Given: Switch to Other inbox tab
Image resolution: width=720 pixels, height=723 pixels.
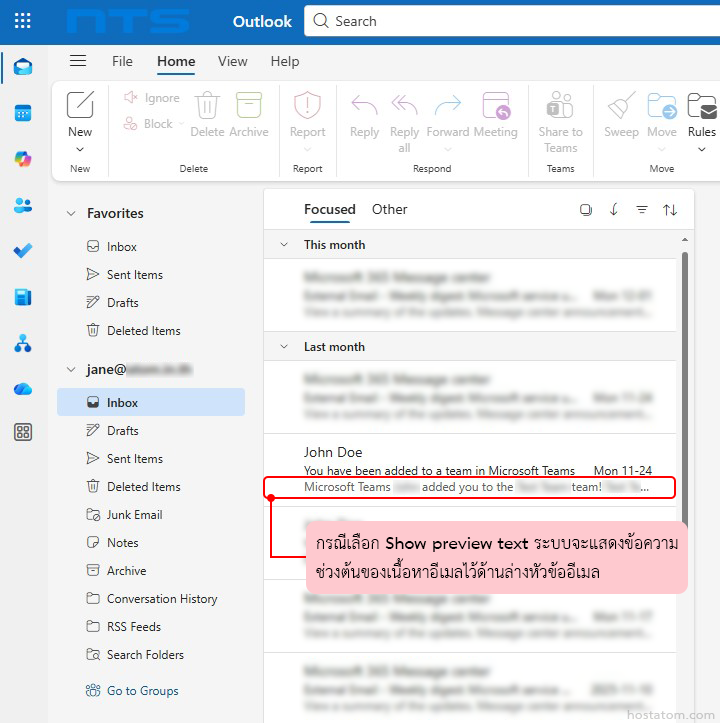Looking at the screenshot, I should pyautogui.click(x=390, y=209).
